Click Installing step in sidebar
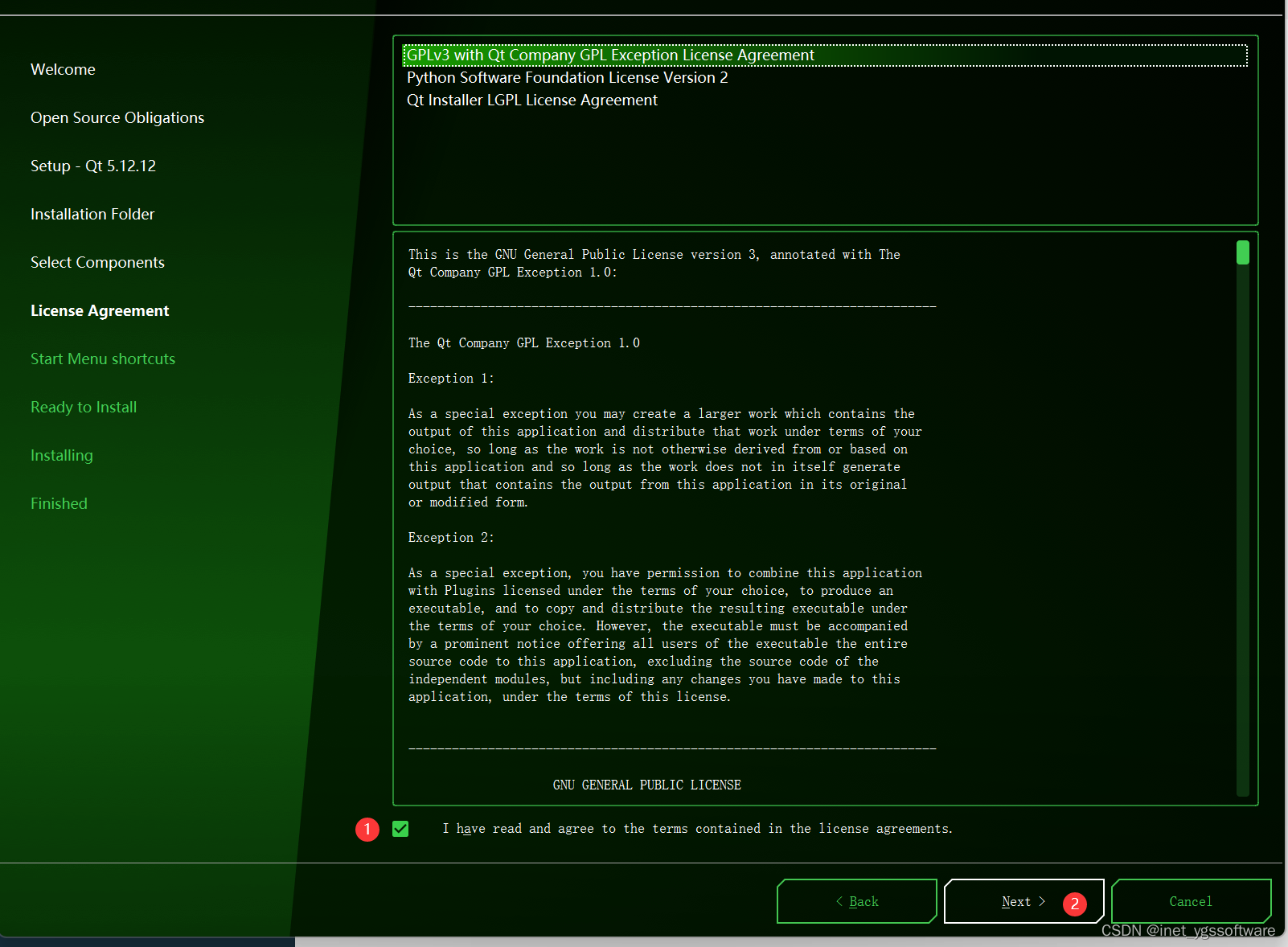 tap(62, 456)
